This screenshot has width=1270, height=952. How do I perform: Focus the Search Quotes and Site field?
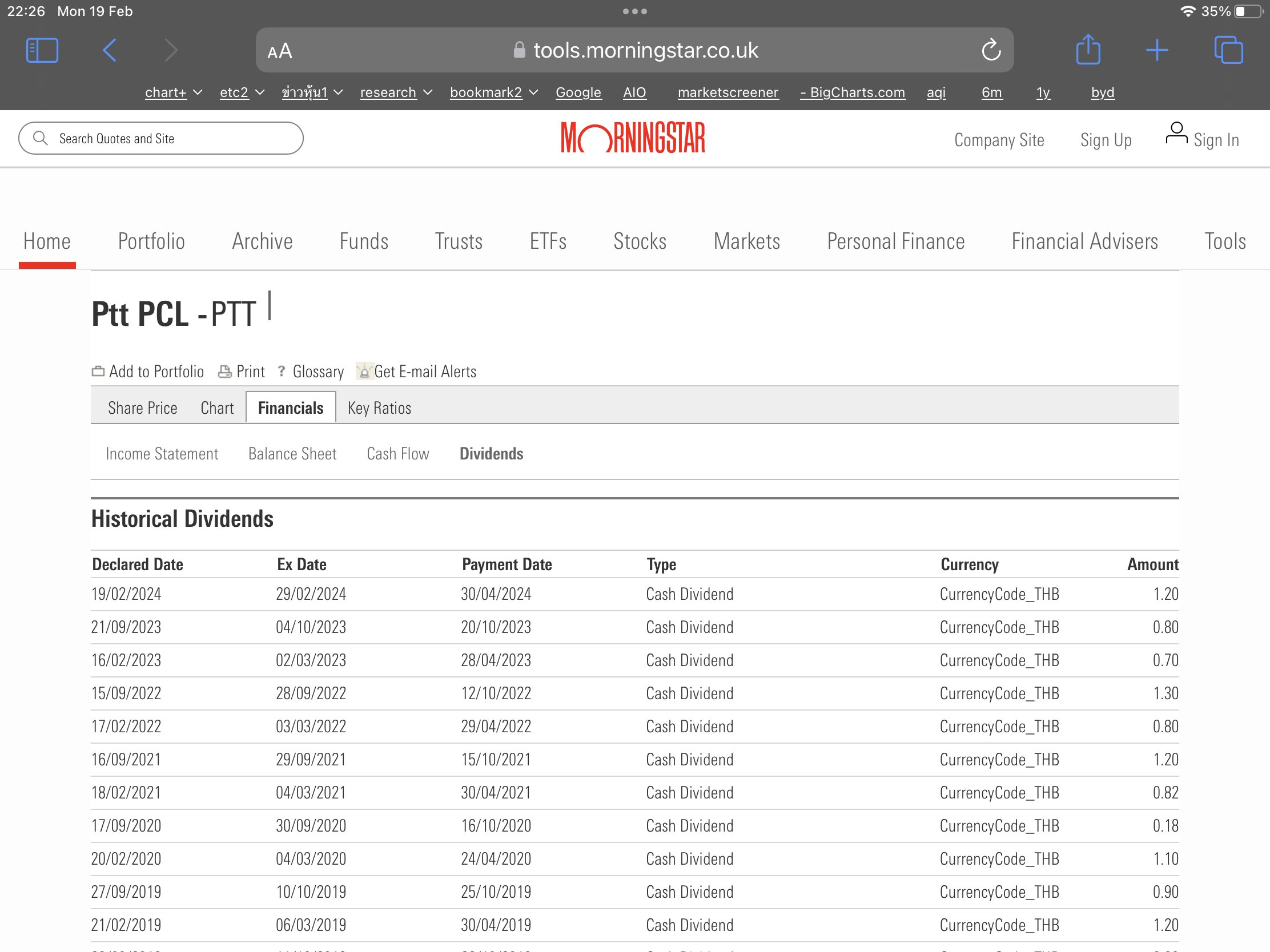(161, 138)
